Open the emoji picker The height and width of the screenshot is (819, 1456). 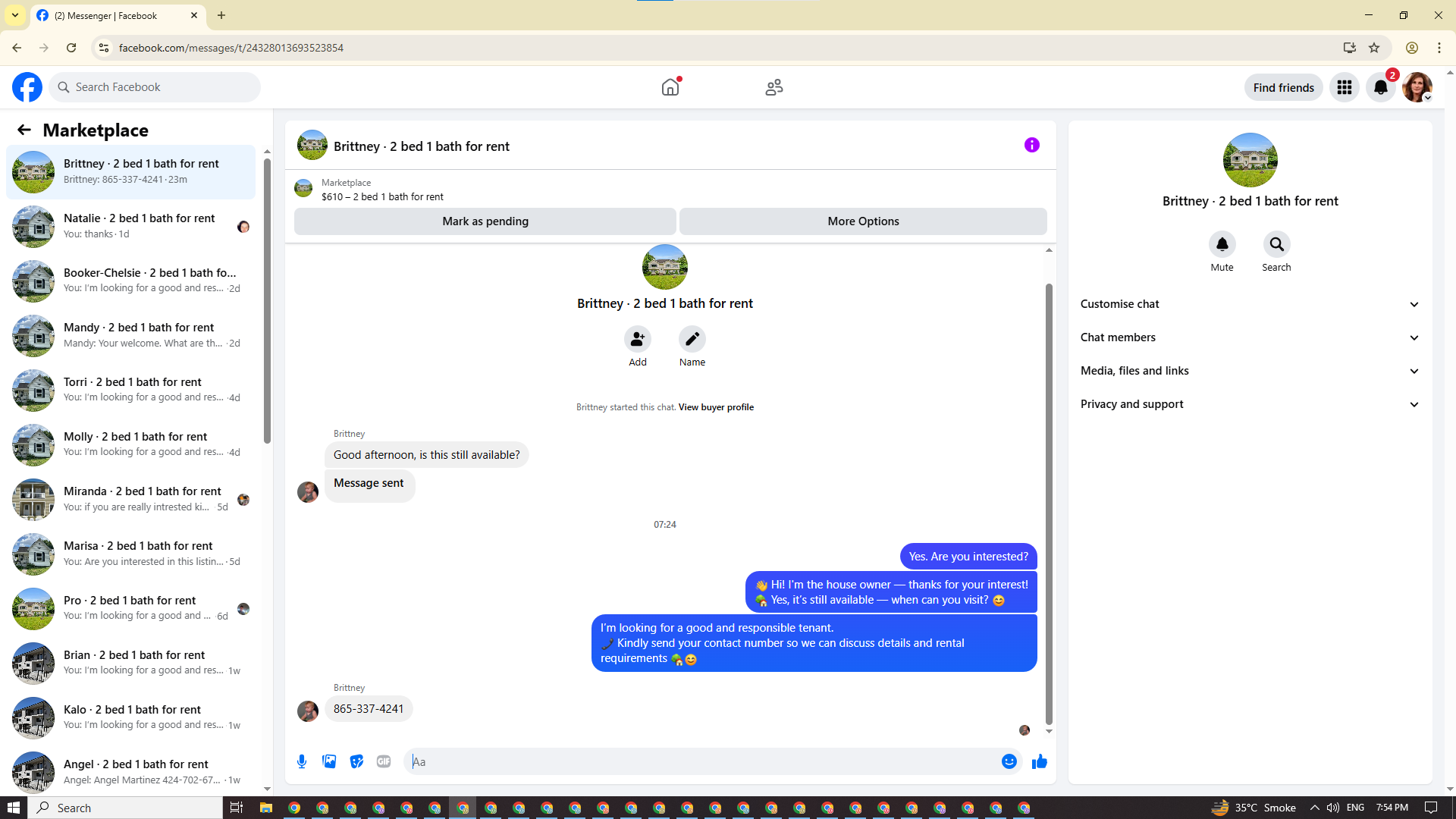coord(1009,761)
